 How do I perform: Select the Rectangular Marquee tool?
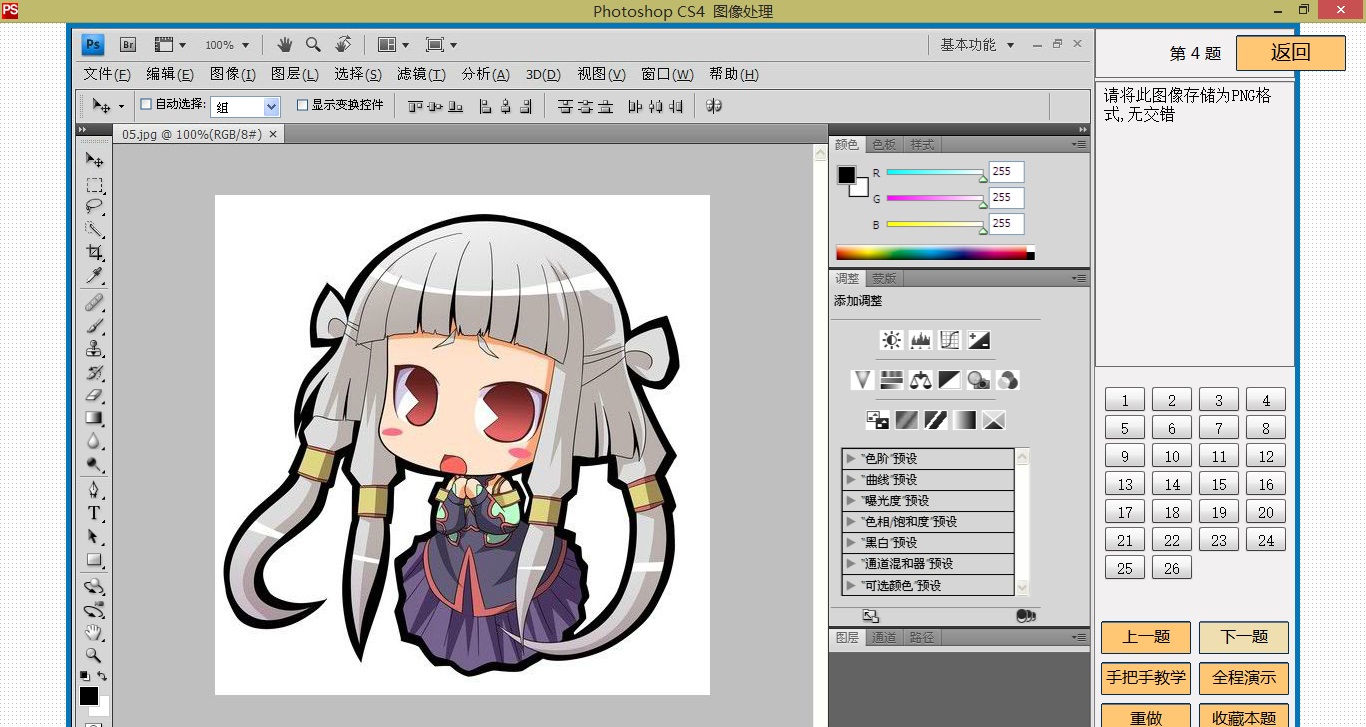[x=94, y=185]
